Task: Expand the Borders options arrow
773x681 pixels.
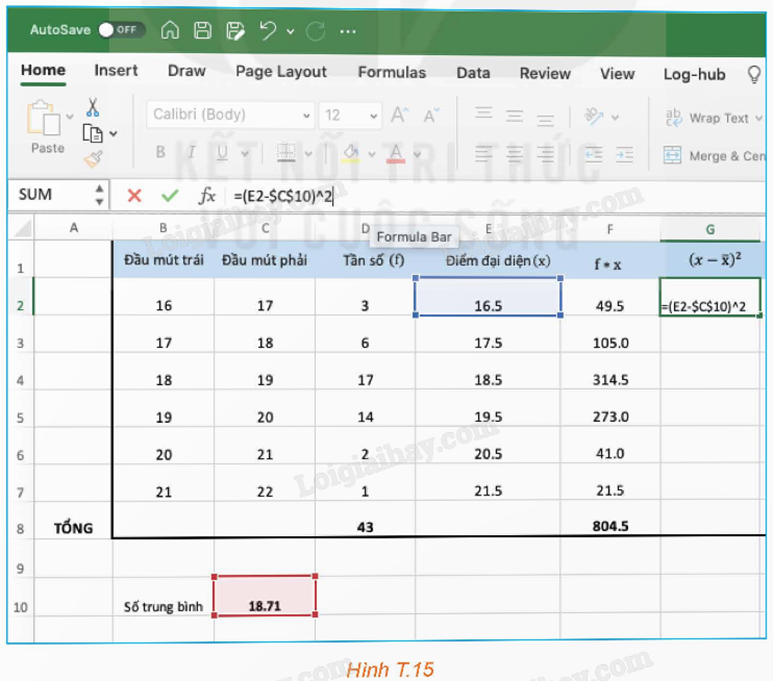Action: pos(309,154)
